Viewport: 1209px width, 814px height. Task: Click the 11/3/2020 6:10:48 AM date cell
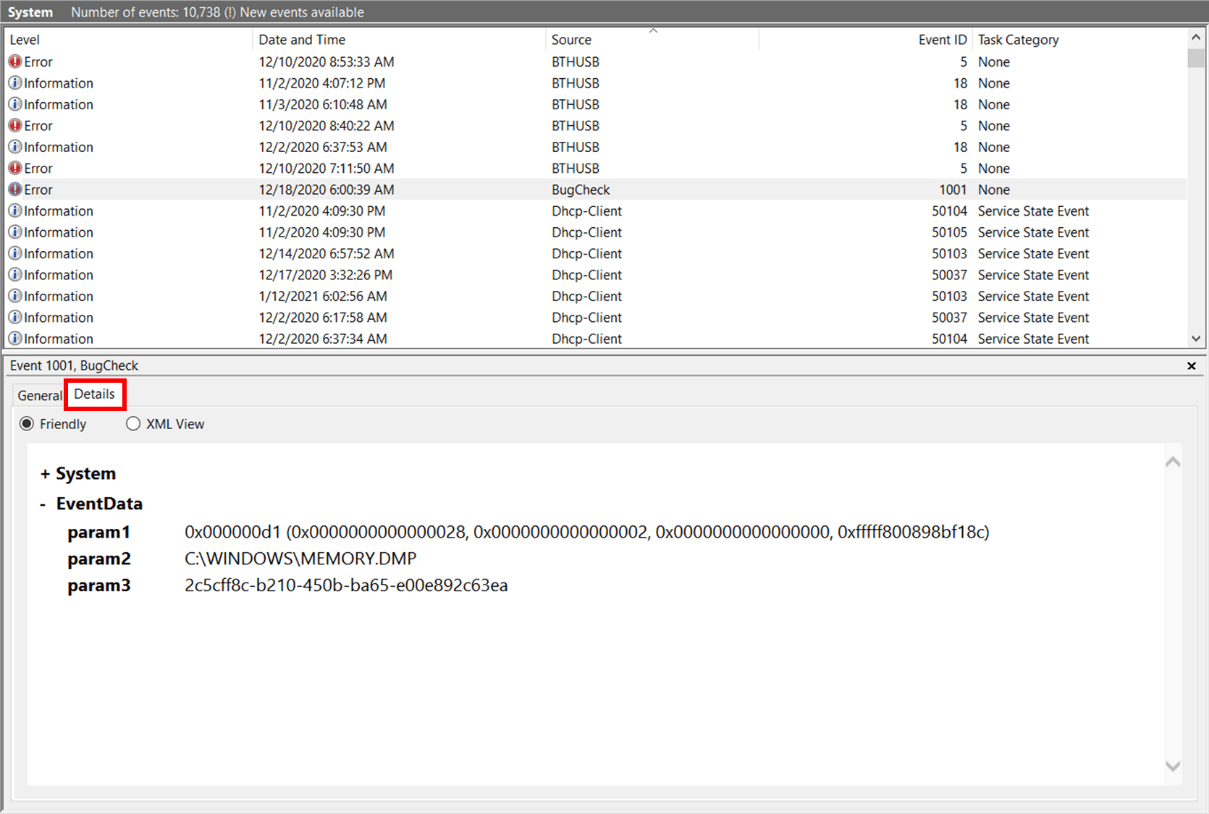tap(323, 104)
